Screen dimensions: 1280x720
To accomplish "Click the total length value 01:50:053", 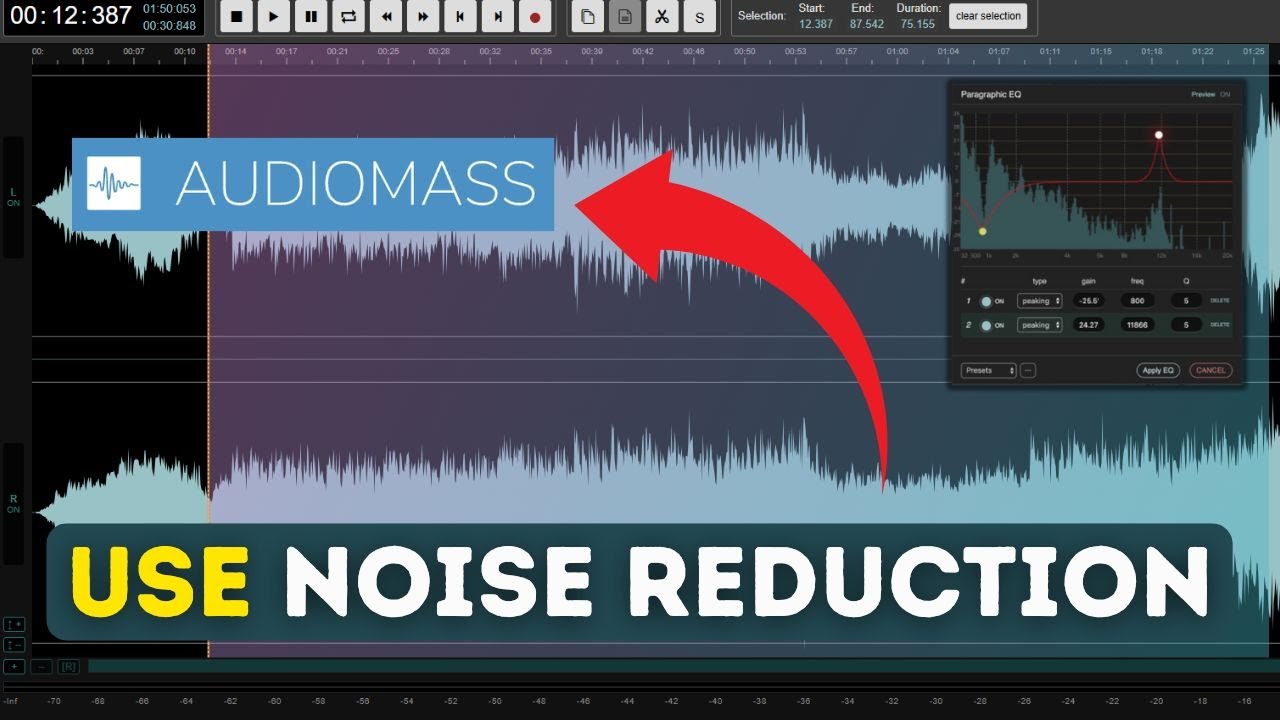I will (170, 9).
